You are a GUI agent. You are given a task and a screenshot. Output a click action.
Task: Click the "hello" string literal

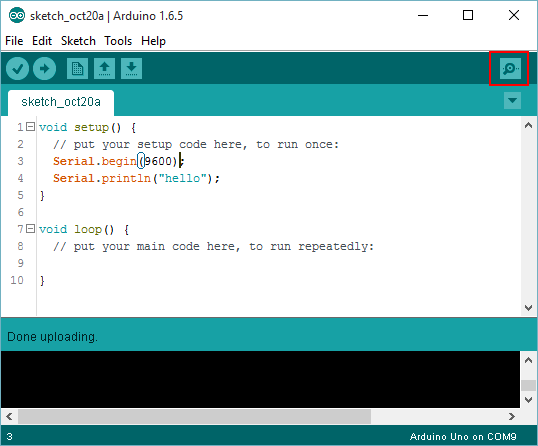tap(183, 178)
